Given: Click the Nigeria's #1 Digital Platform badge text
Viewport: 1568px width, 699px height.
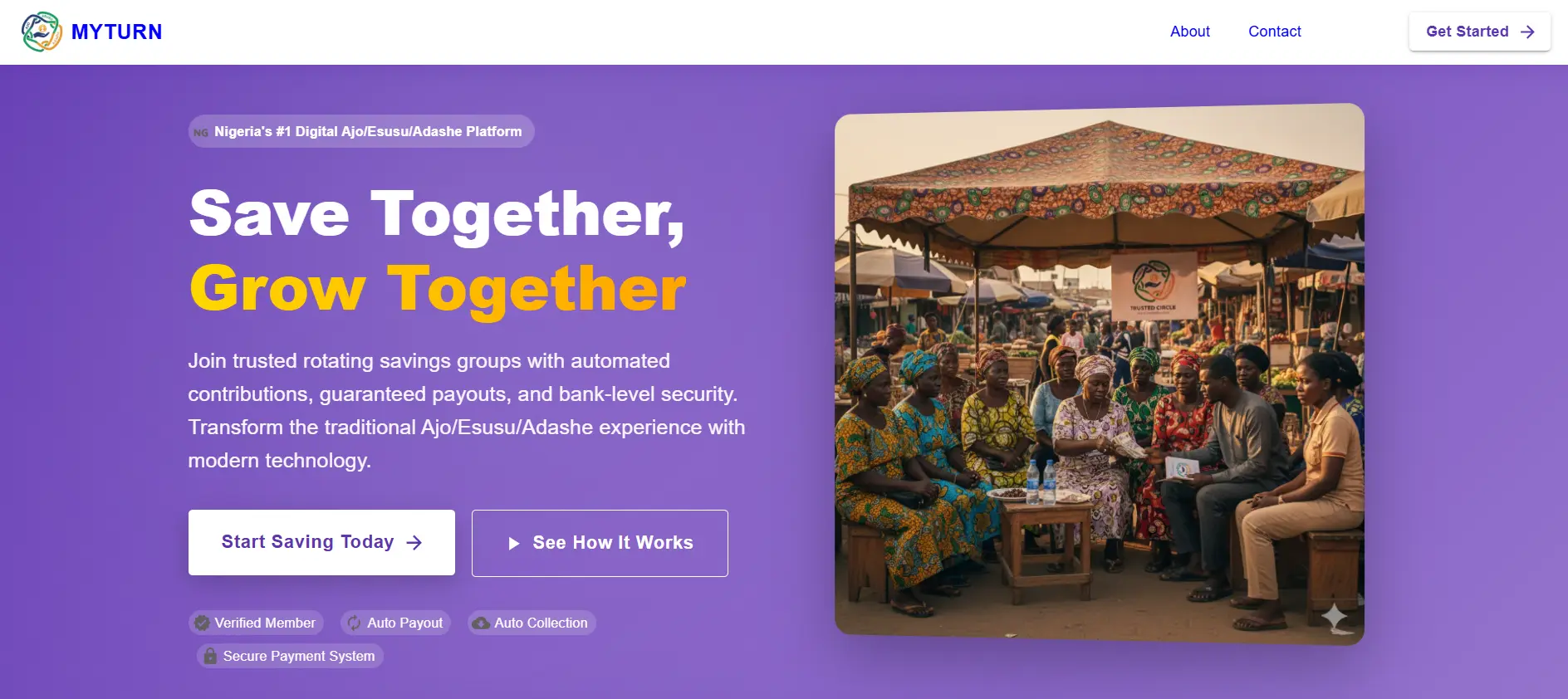Looking at the screenshot, I should 368,131.
